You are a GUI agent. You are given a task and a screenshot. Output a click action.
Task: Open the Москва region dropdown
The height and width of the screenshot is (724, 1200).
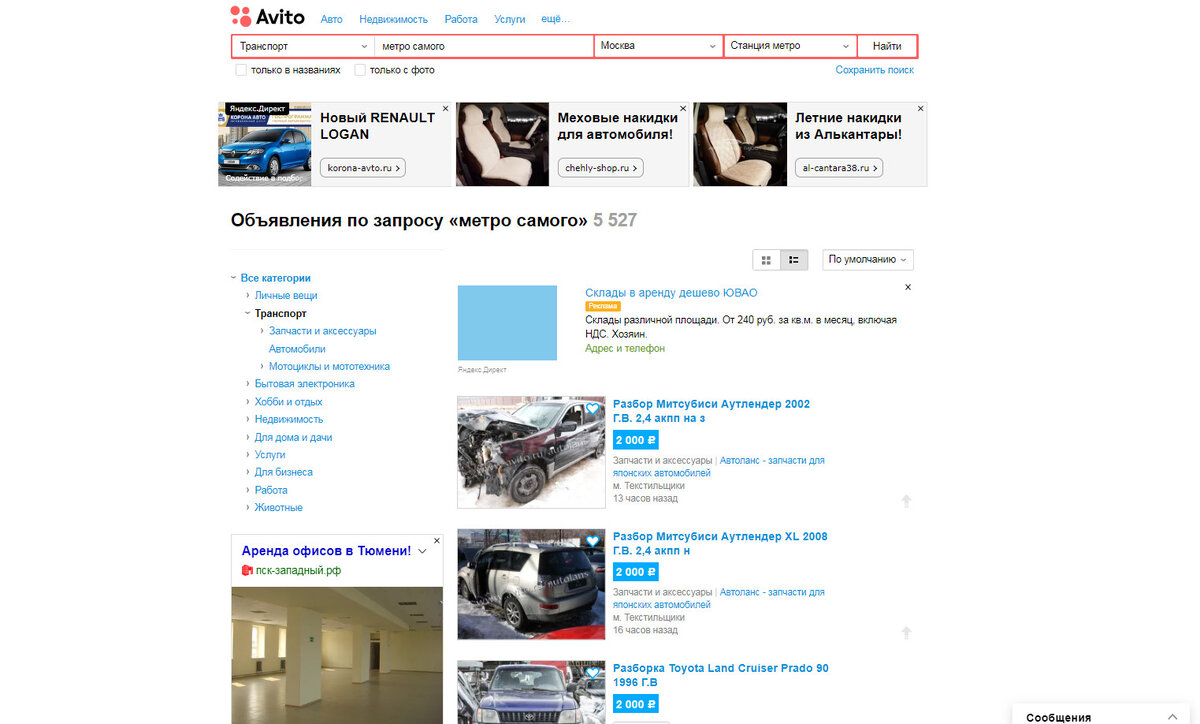(x=659, y=46)
